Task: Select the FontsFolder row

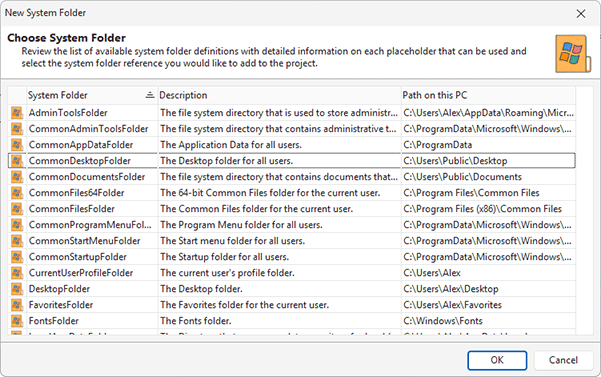Action: pyautogui.click(x=292, y=321)
